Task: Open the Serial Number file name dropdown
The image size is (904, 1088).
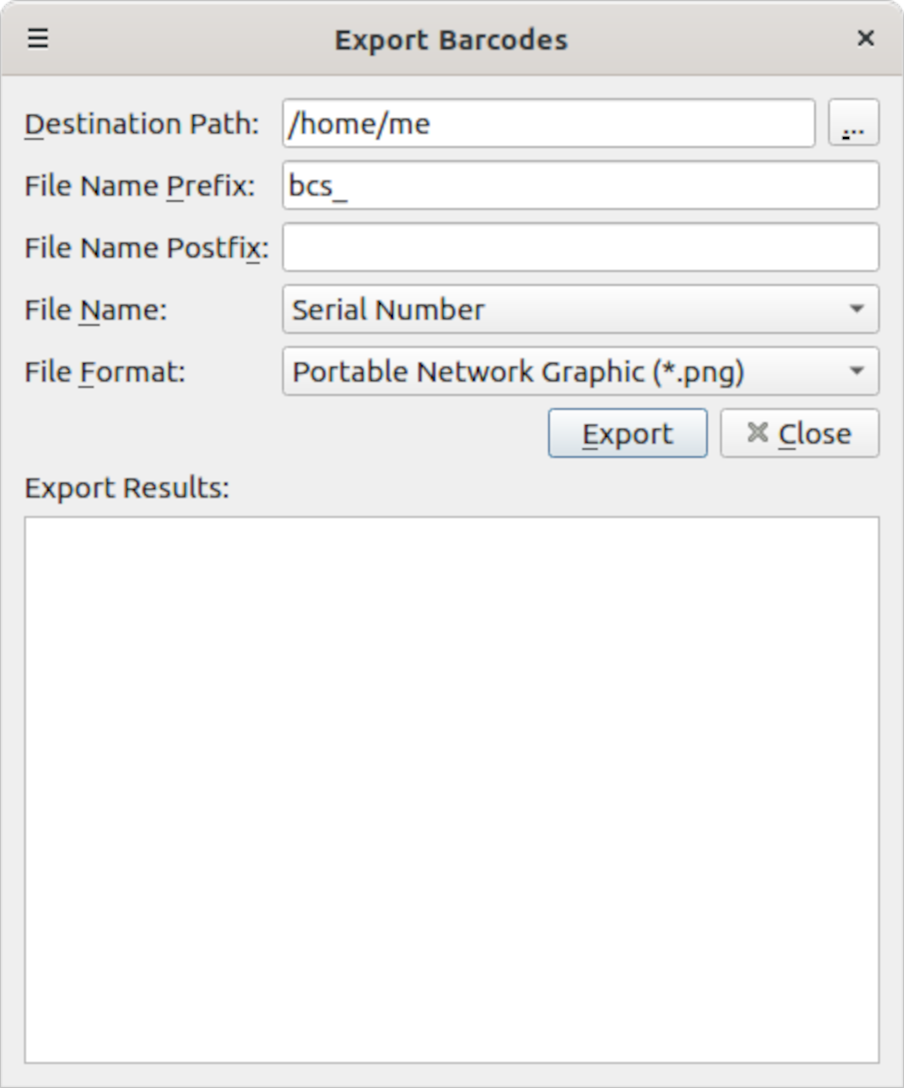Action: coord(560,310)
